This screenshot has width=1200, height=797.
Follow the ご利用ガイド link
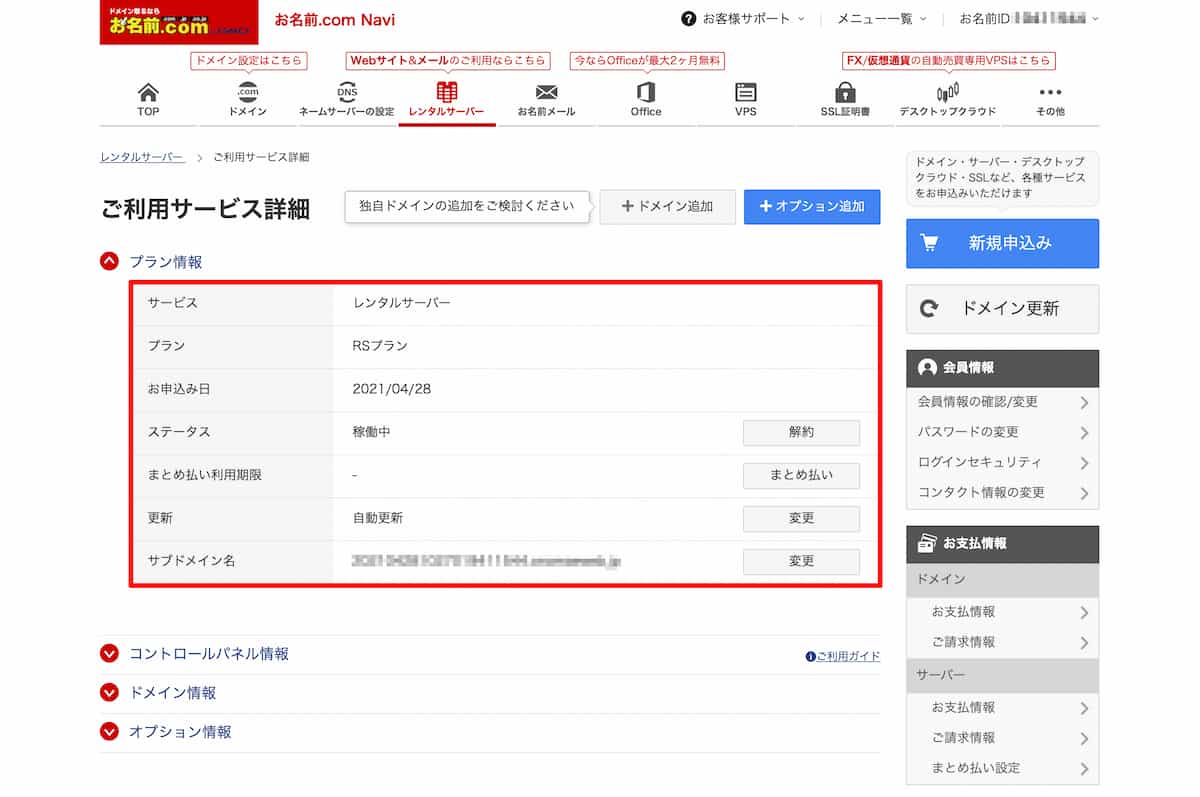click(x=843, y=657)
